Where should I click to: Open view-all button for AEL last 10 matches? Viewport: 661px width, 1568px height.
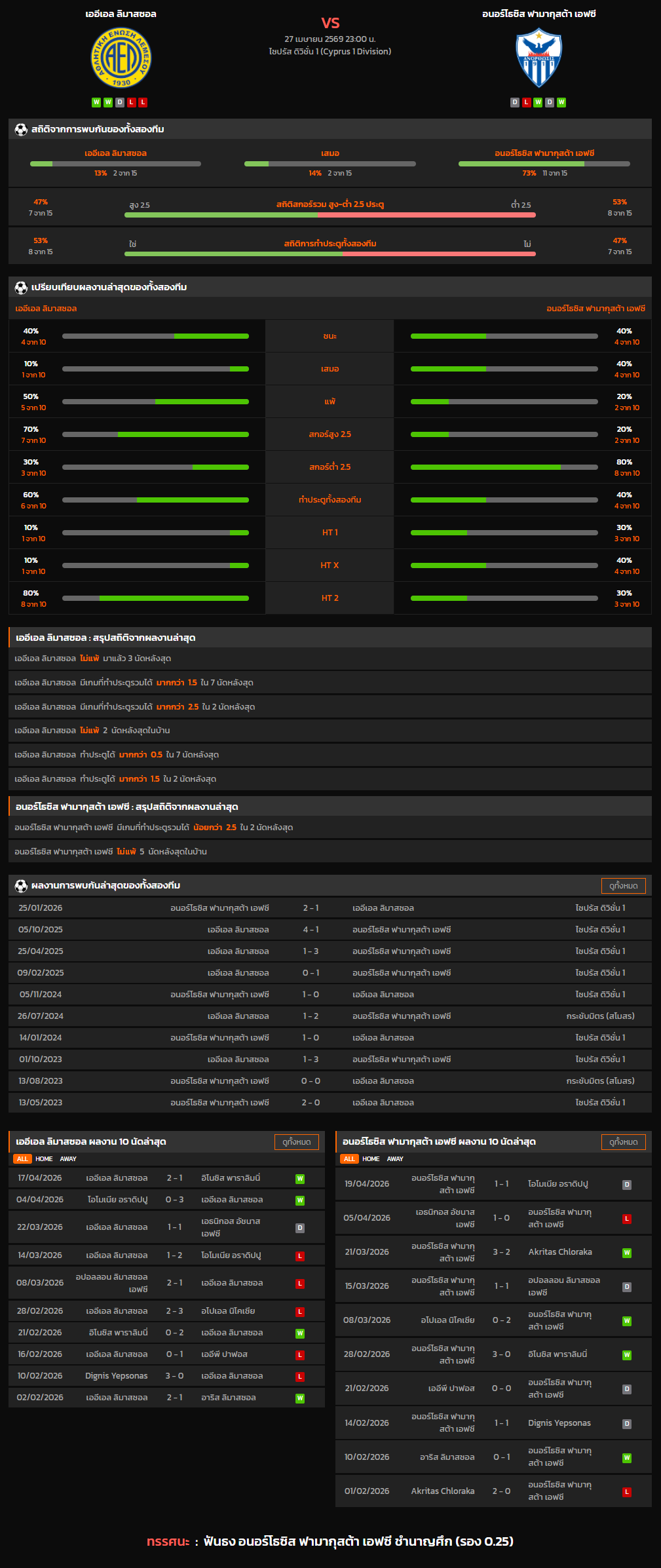click(x=296, y=1142)
